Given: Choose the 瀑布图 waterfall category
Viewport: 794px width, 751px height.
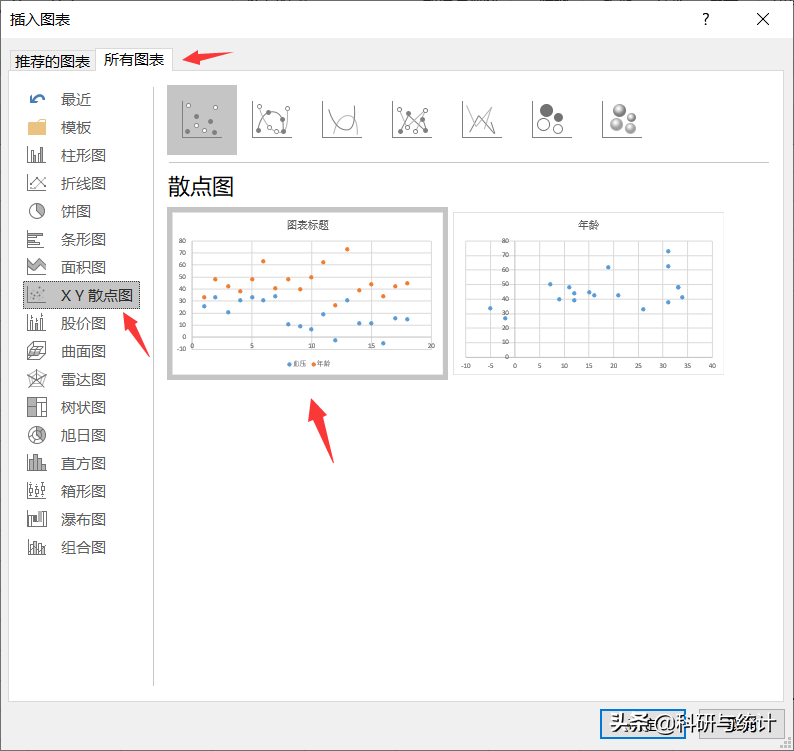Looking at the screenshot, I should pos(82,519).
